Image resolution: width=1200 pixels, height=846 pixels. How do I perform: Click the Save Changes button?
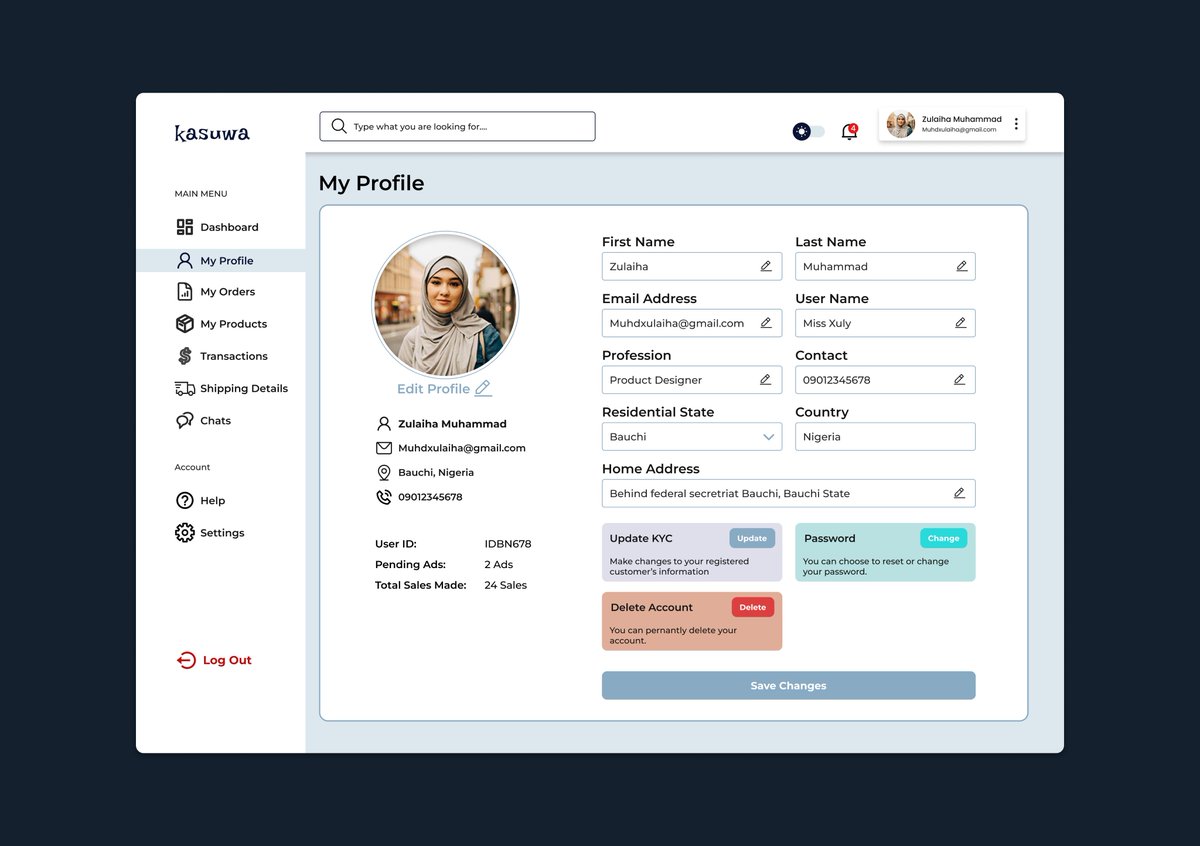788,686
